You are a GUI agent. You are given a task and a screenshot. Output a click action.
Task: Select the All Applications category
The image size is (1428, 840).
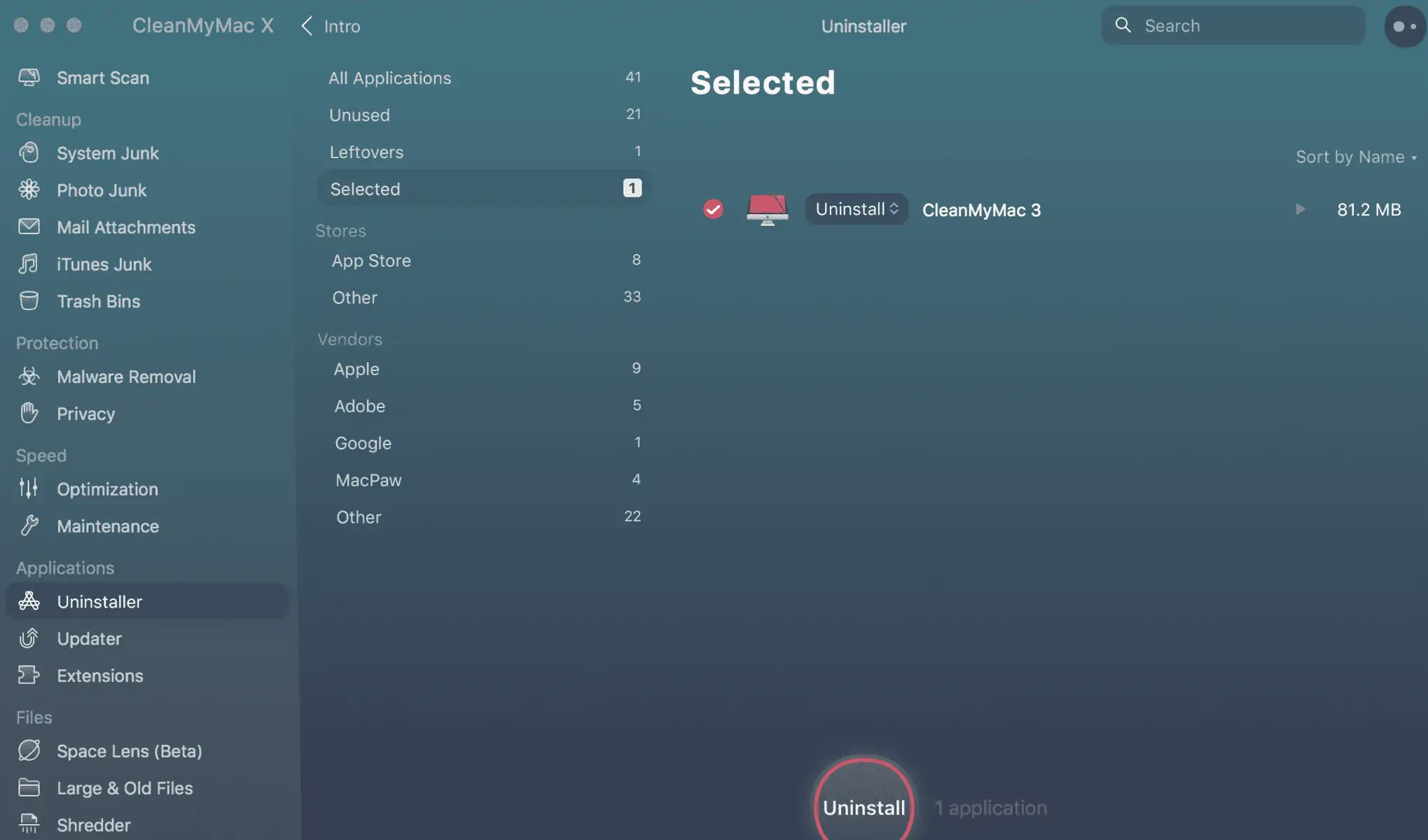tap(484, 78)
